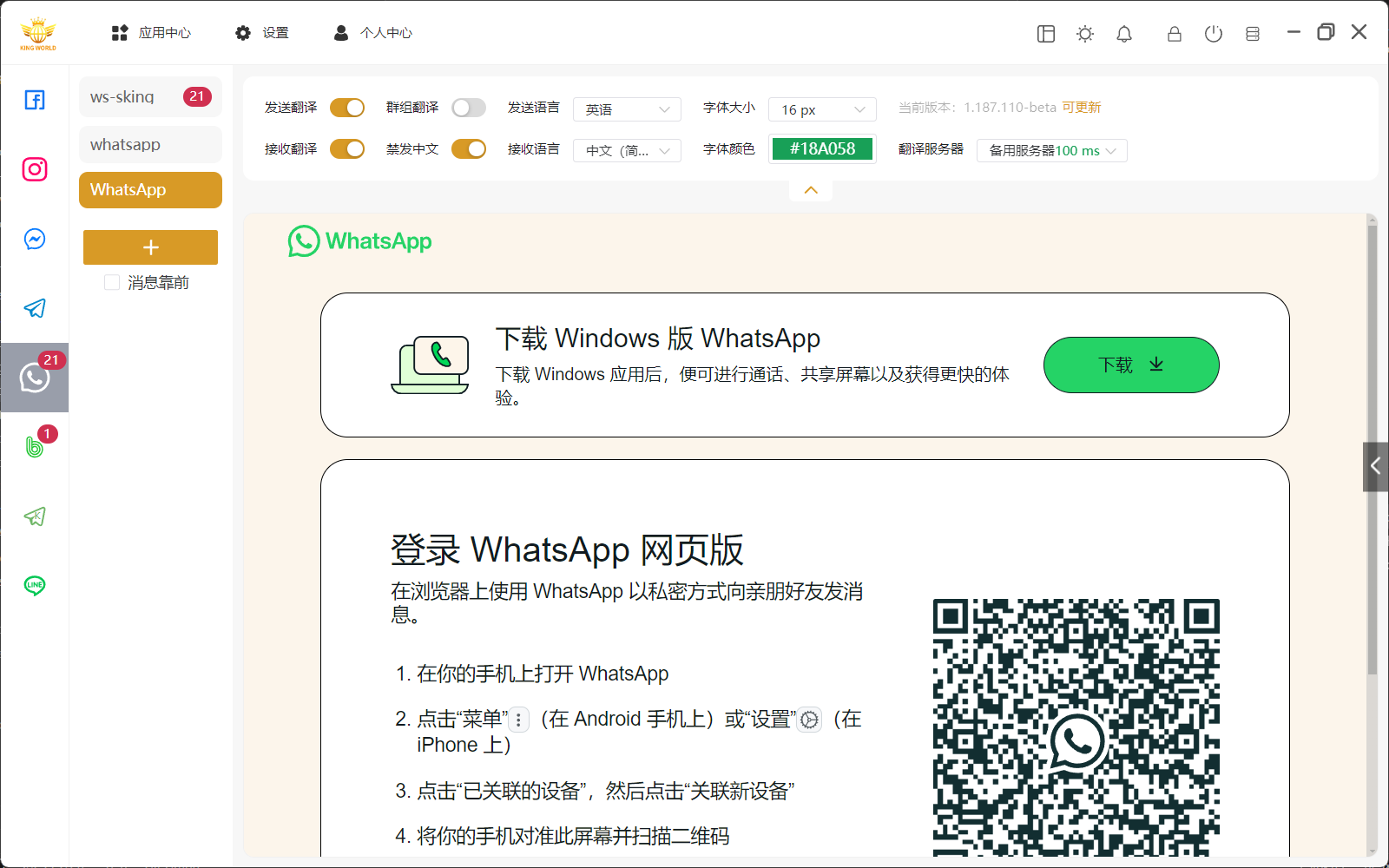Click the lock icon in the title bar
The image size is (1389, 868).
1174,33
